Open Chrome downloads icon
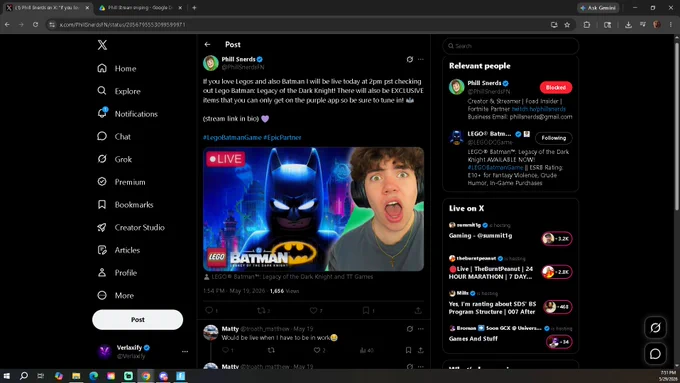This screenshot has width=680, height=383. click(x=628, y=25)
